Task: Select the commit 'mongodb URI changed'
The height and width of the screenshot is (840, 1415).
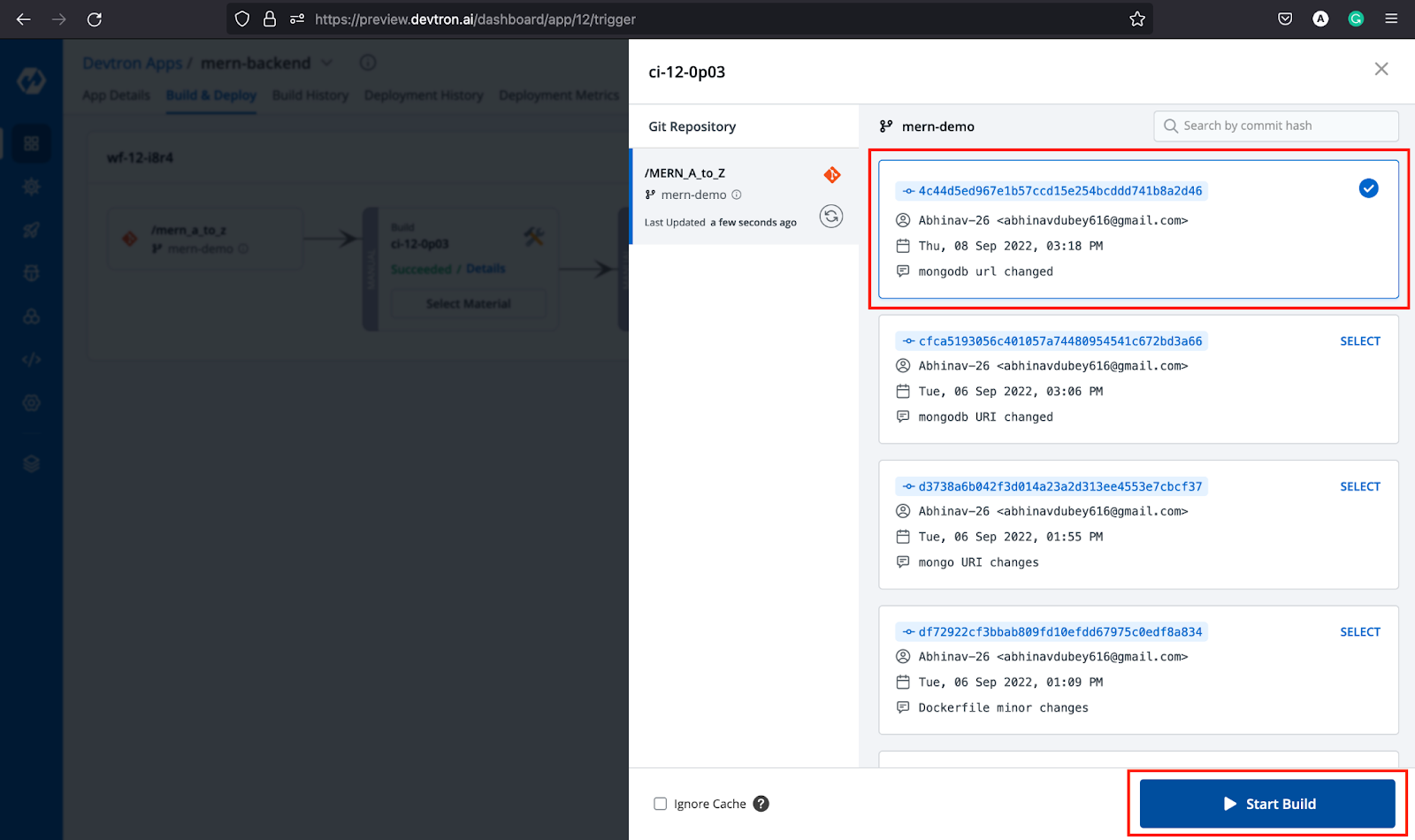Action: [x=1360, y=341]
